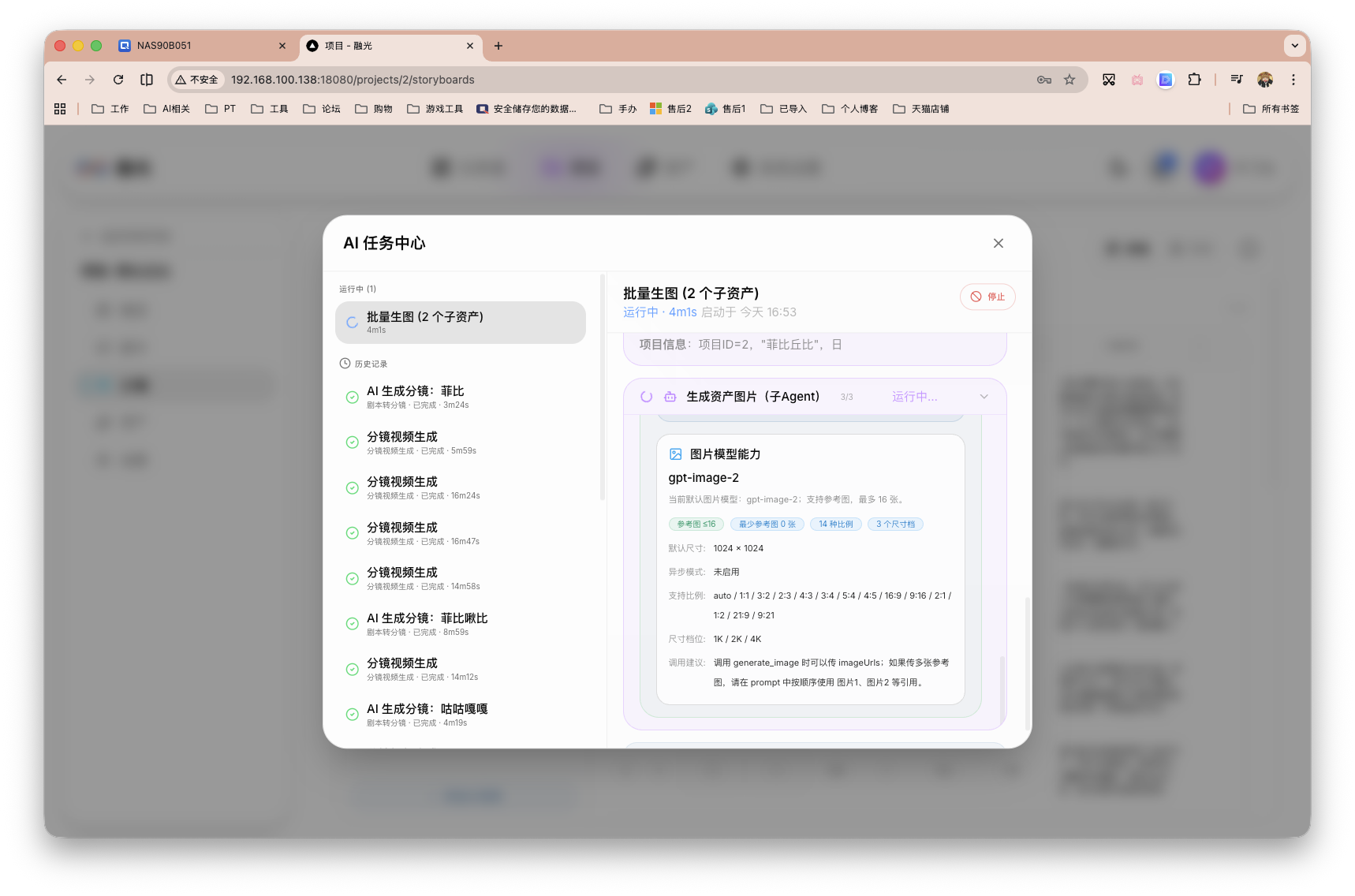Open history entry AI 生成分镜：咕咕嘎嘎
1355x896 pixels.
[x=461, y=715]
